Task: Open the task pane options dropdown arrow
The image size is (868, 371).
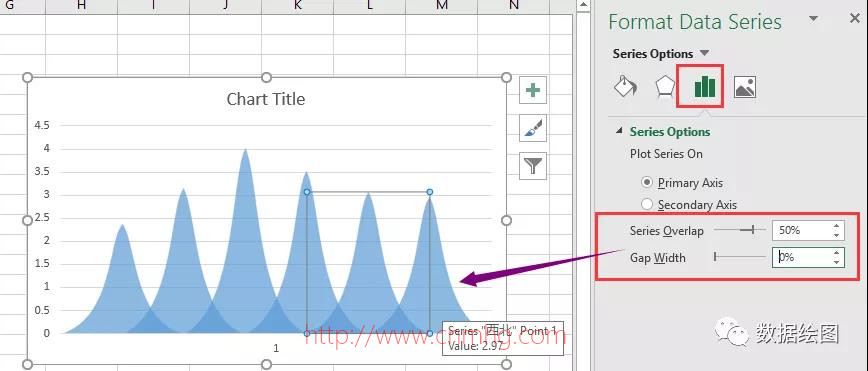Action: point(813,19)
